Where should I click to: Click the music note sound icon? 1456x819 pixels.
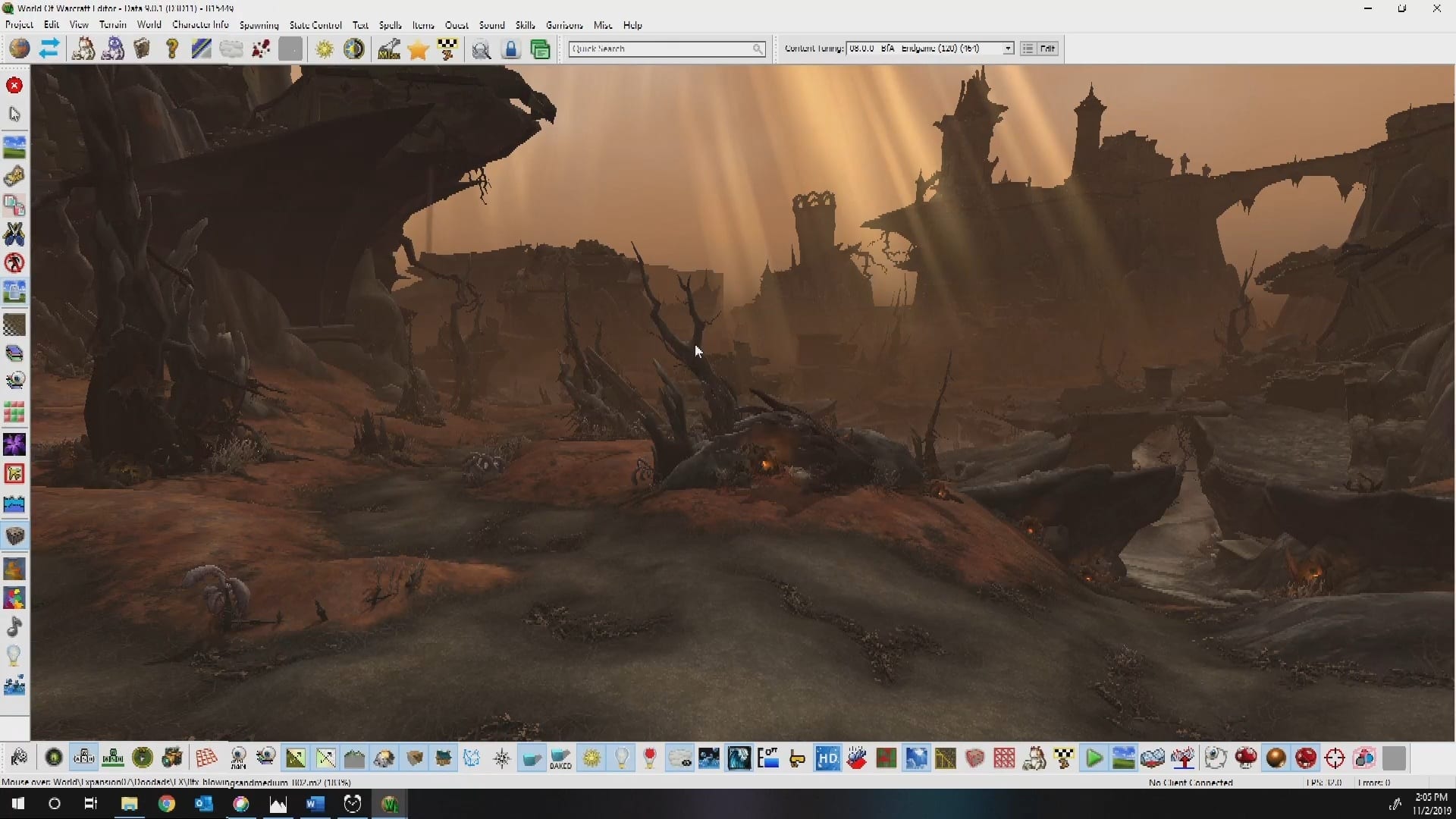pyautogui.click(x=14, y=626)
